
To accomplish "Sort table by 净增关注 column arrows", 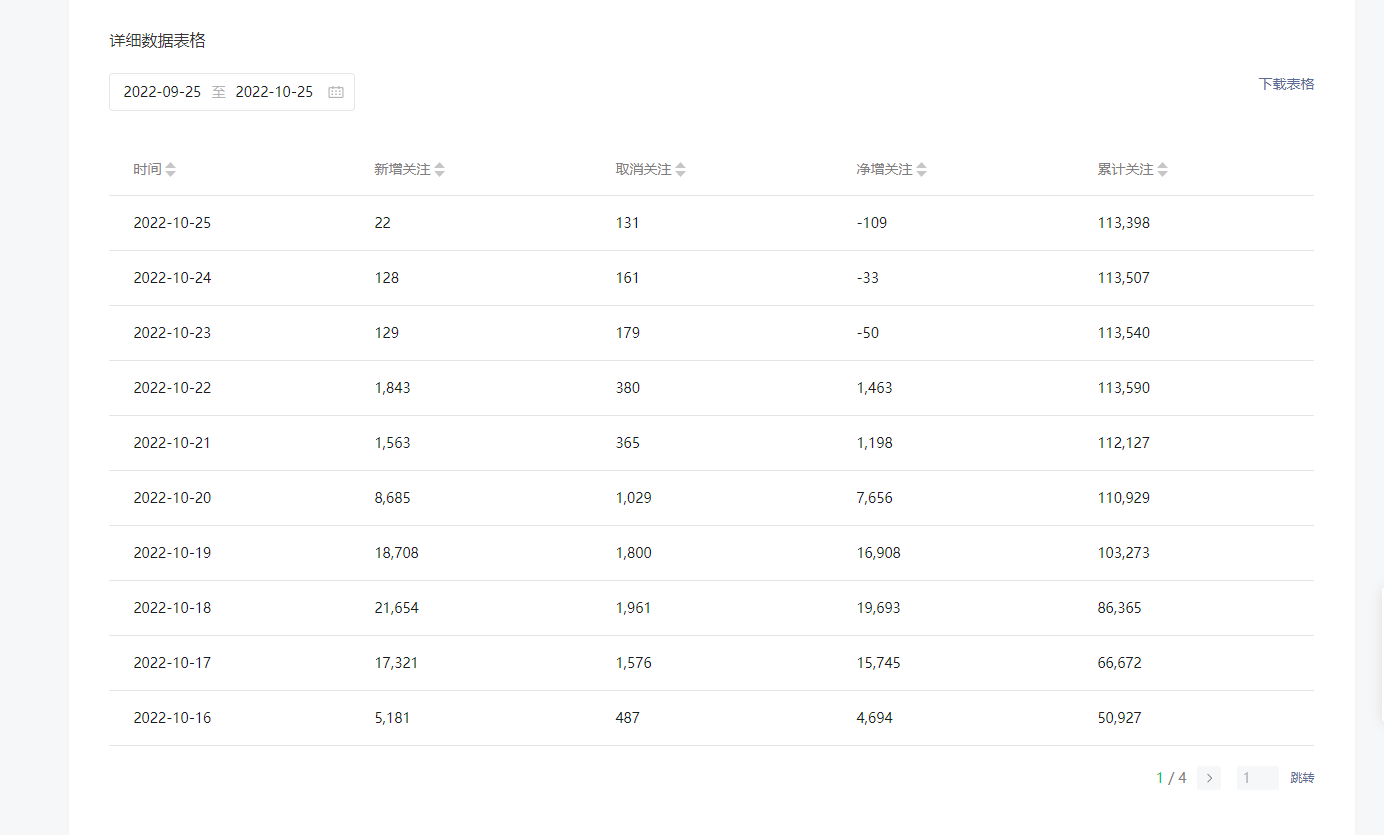I will [921, 170].
